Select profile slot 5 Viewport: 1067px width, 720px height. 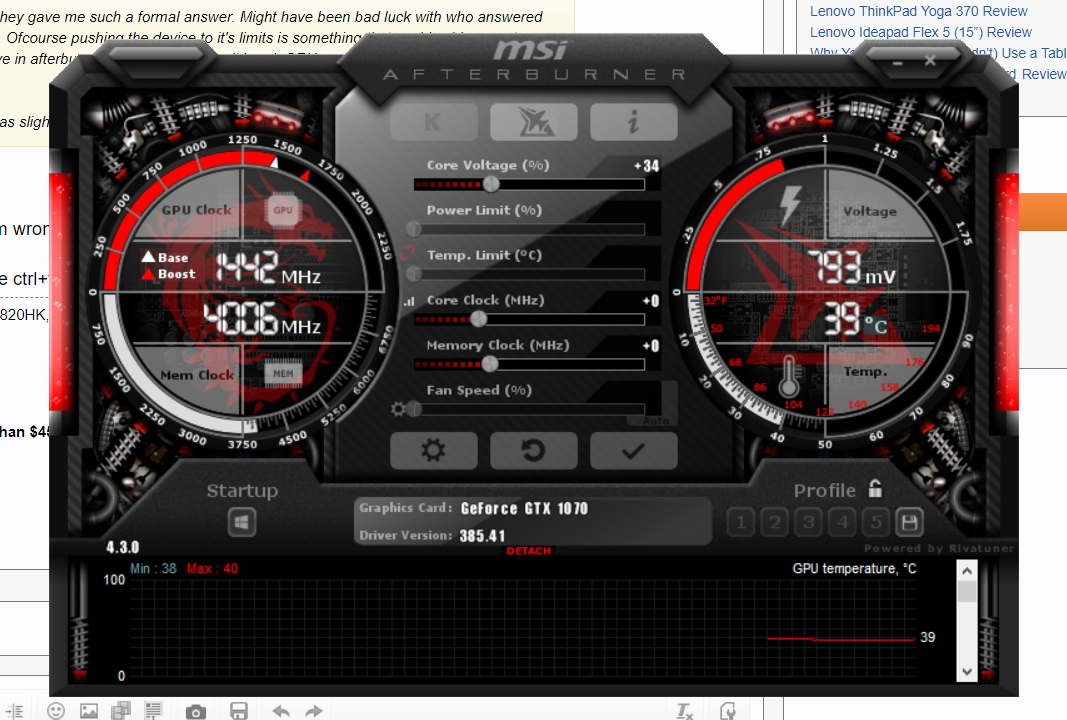tap(876, 523)
